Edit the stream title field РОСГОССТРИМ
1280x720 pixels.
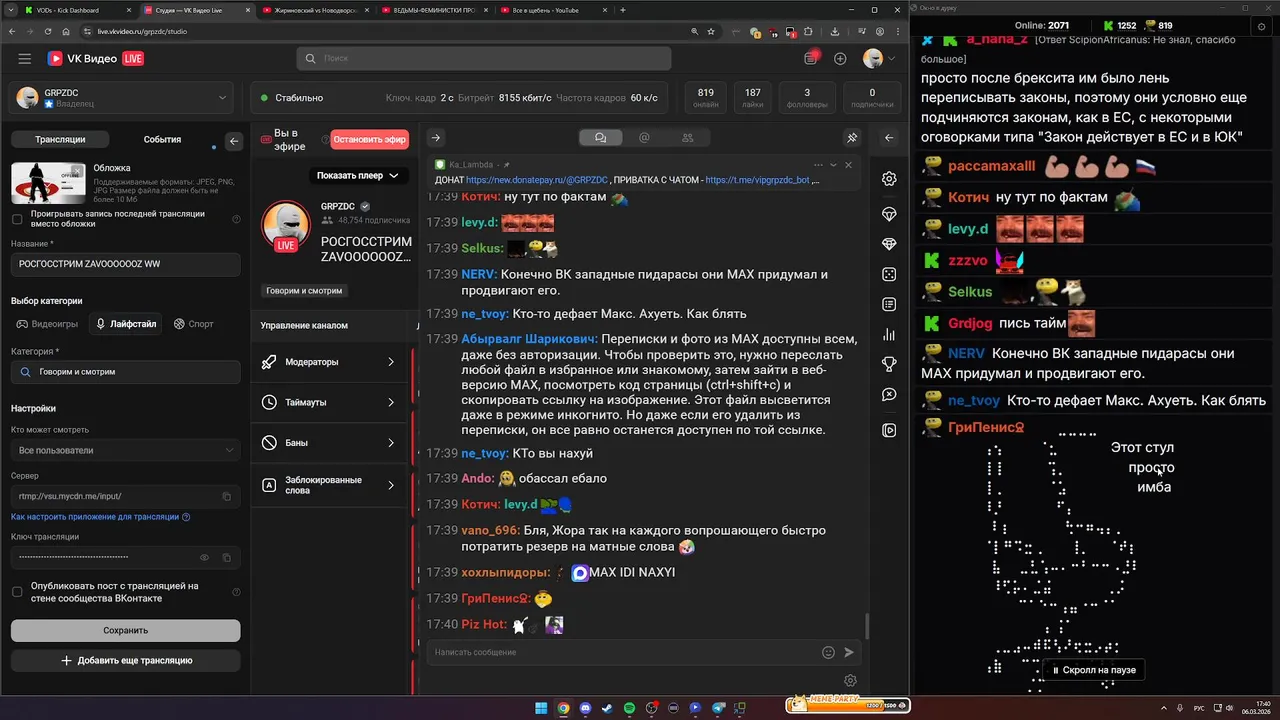point(125,264)
